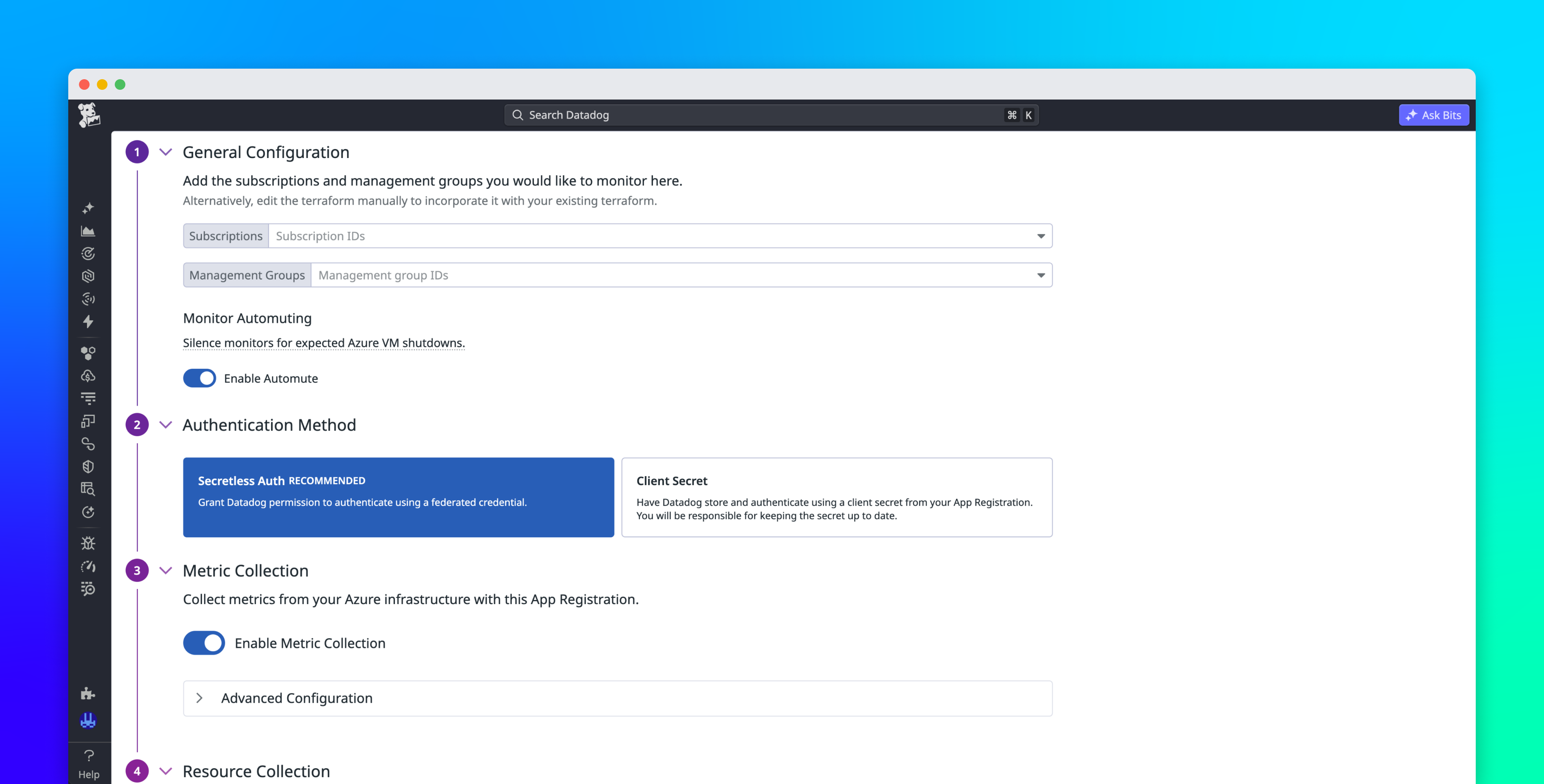Select the Secretless Auth option card
This screenshot has width=1544, height=784.
(x=399, y=498)
